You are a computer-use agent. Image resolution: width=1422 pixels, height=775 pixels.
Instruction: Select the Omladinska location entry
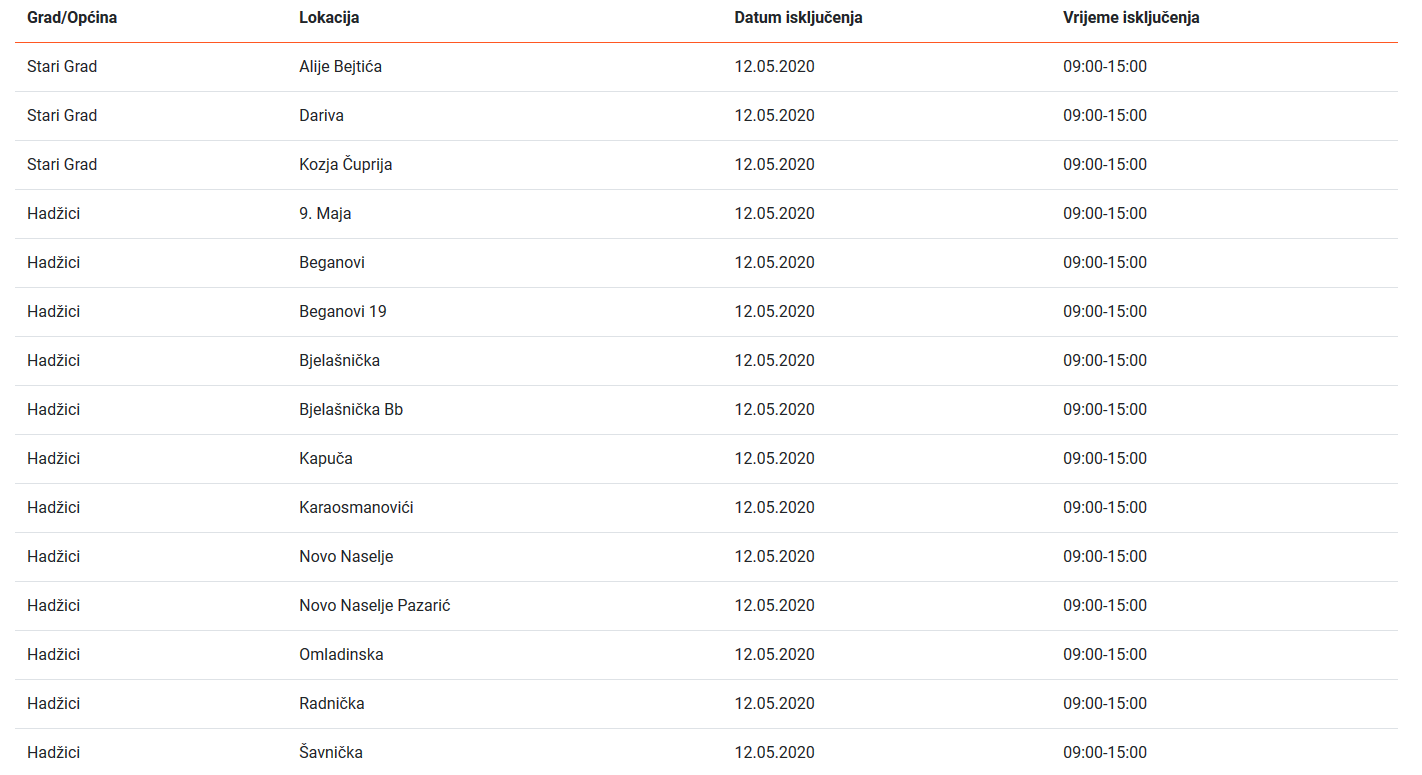341,655
